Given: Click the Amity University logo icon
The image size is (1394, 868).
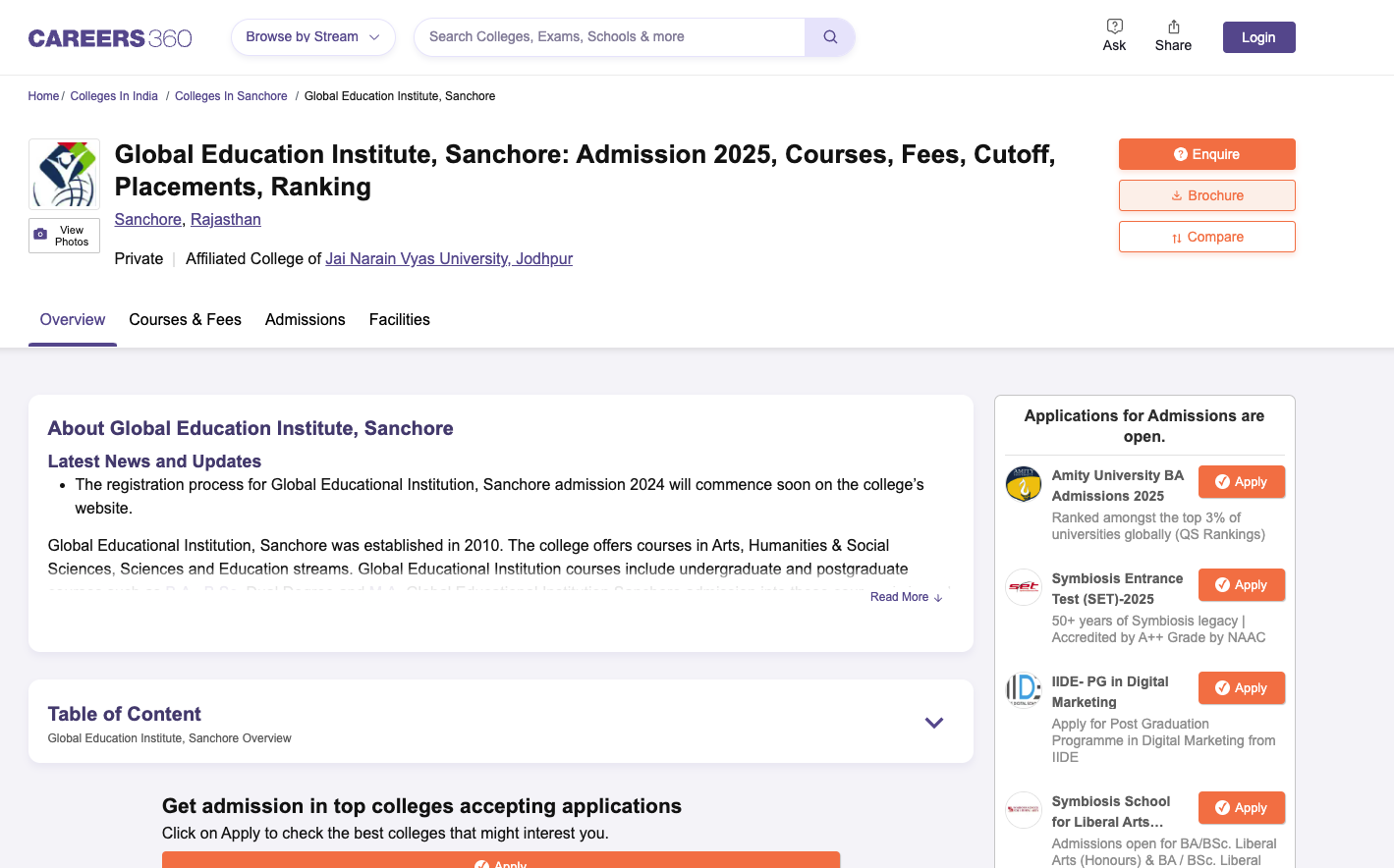Looking at the screenshot, I should (x=1024, y=484).
